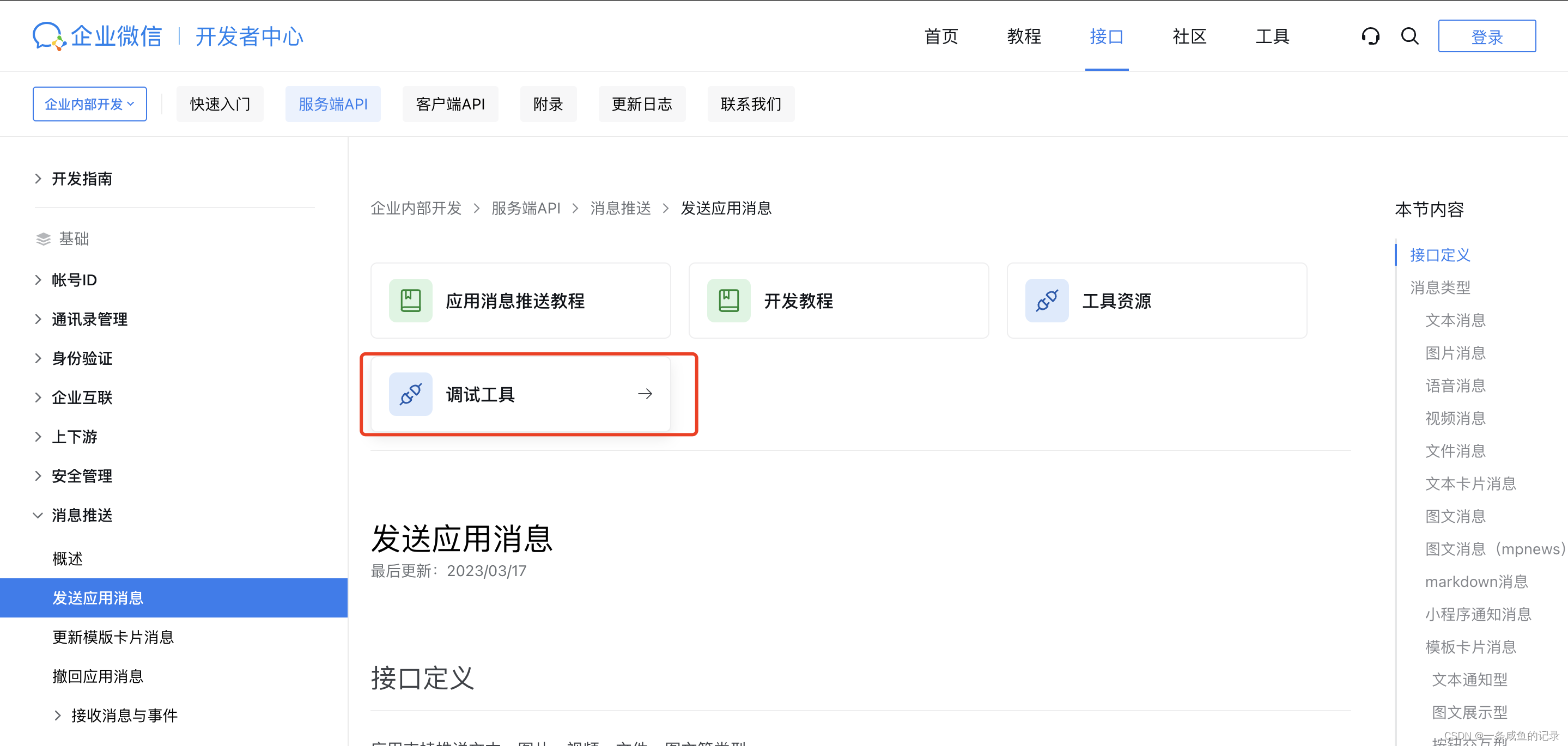Image resolution: width=1568 pixels, height=746 pixels.
Task: Switch to the 客户端API tab
Action: tap(450, 104)
